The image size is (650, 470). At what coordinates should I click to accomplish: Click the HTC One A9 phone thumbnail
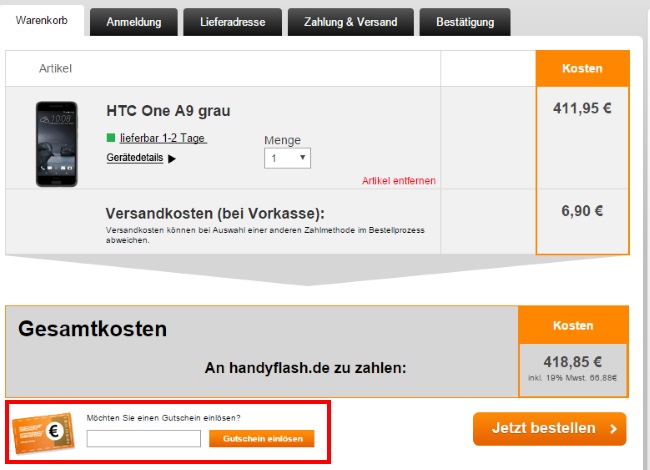point(57,144)
